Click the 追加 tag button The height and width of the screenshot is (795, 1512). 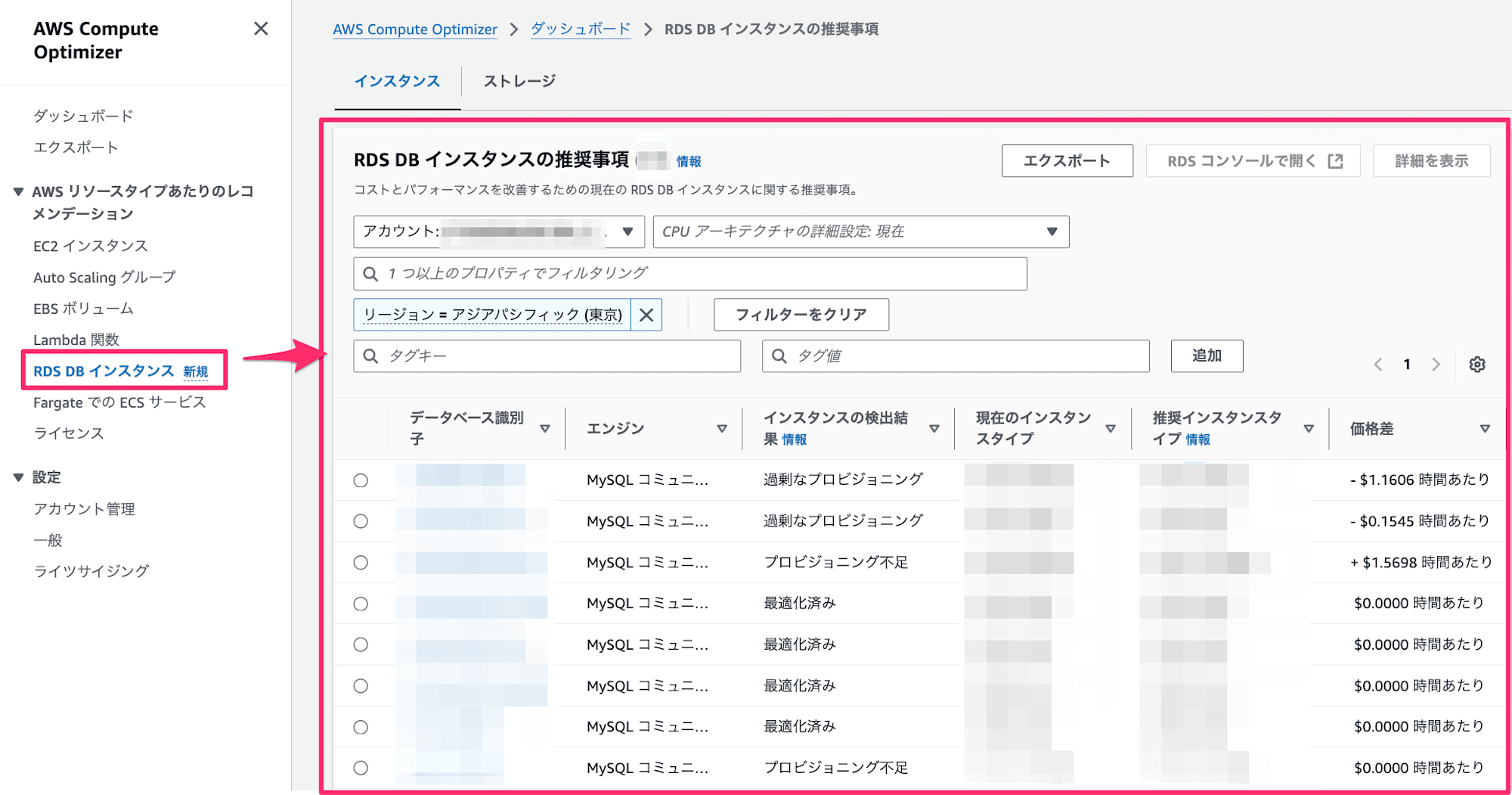pyautogui.click(x=1207, y=356)
